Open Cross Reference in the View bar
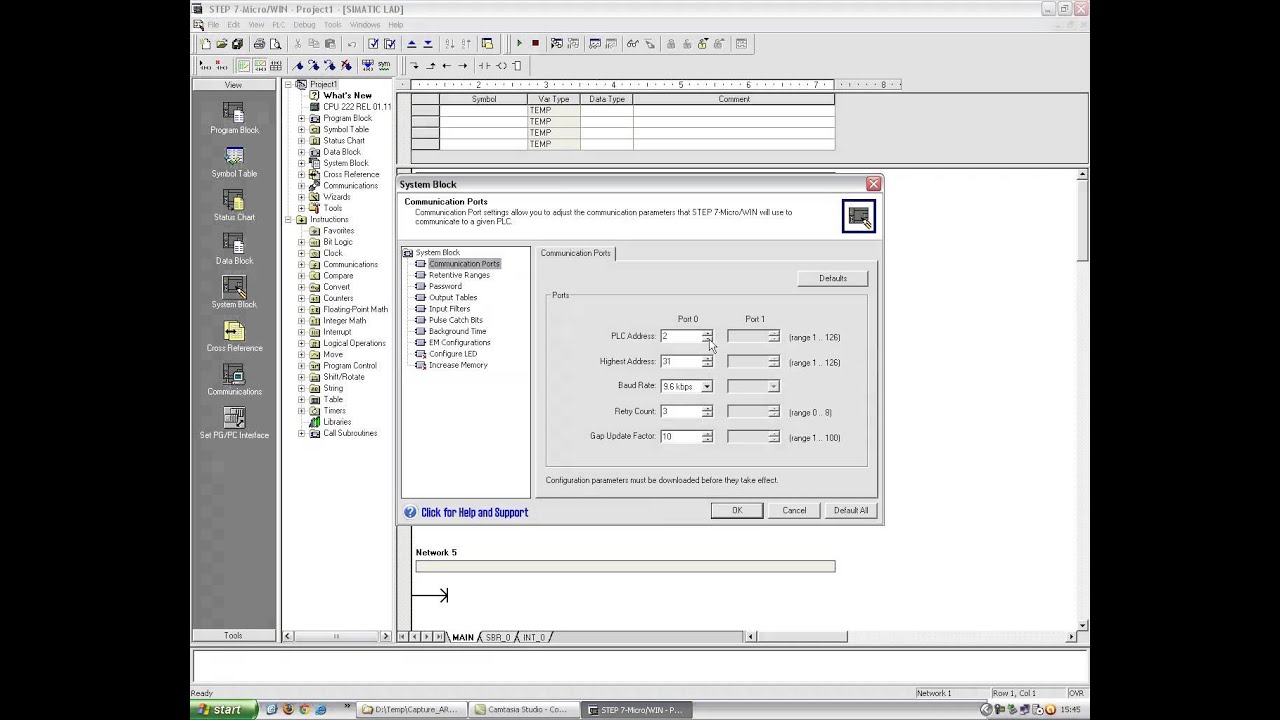The height and width of the screenshot is (720, 1280). click(x=234, y=336)
